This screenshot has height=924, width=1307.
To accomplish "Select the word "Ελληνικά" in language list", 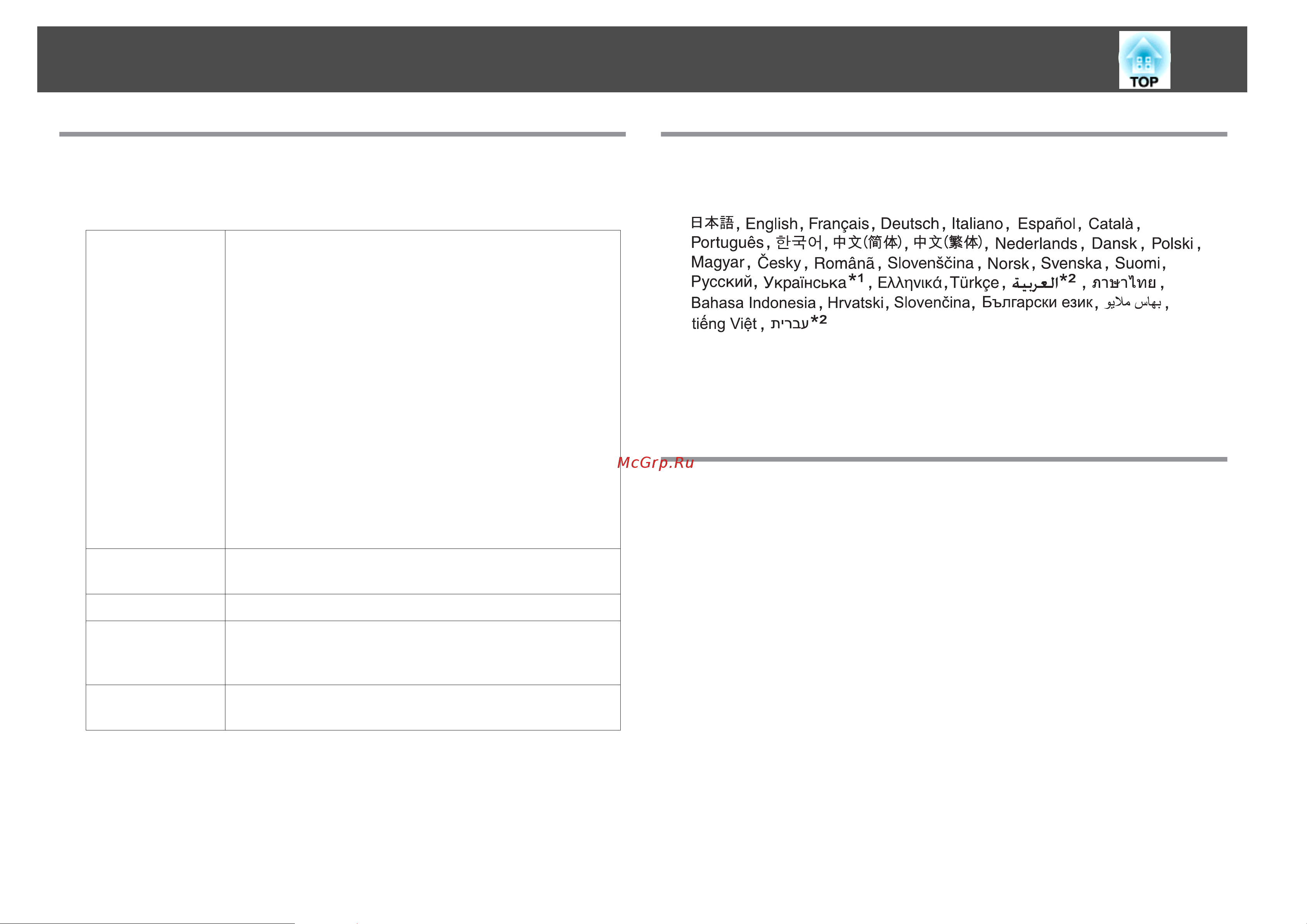I will (909, 283).
